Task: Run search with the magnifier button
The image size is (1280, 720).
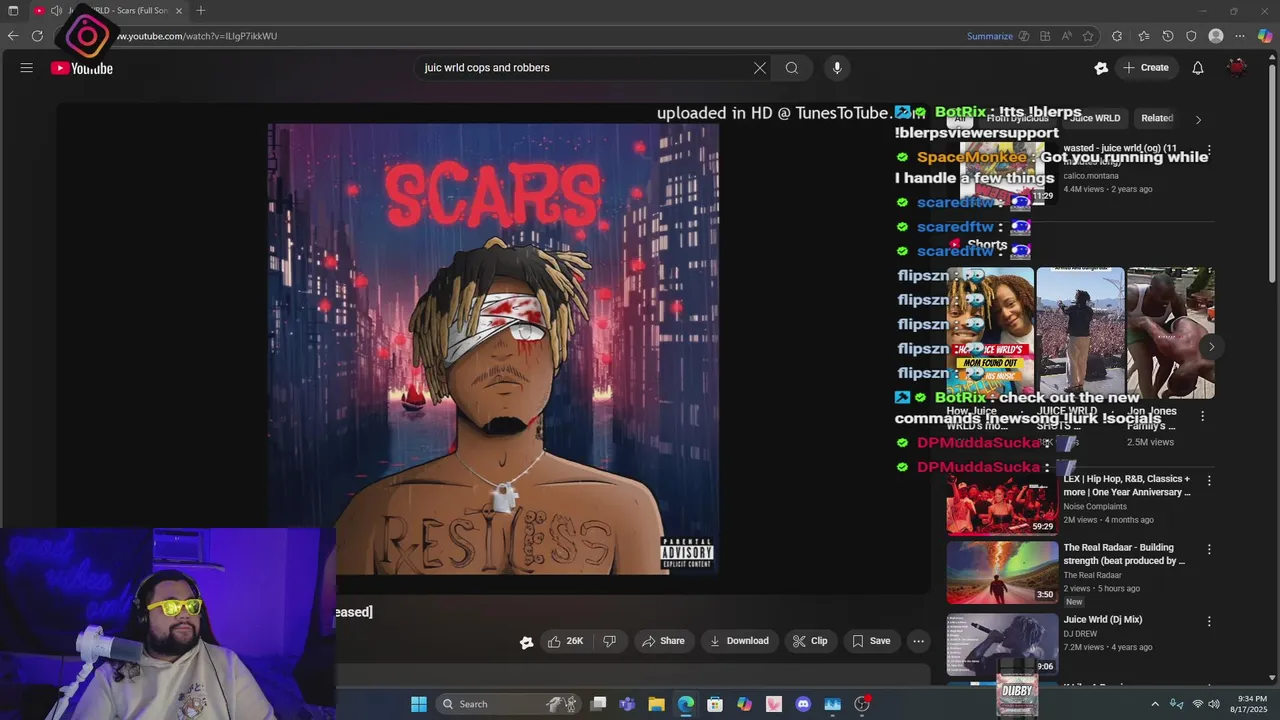Action: 792,68
